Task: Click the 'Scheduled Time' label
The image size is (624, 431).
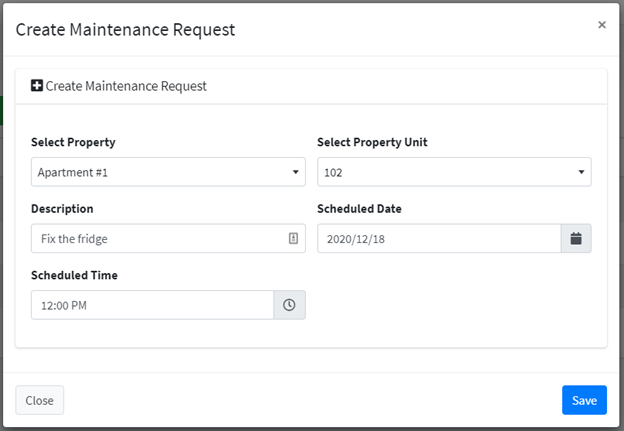Action: 74,275
